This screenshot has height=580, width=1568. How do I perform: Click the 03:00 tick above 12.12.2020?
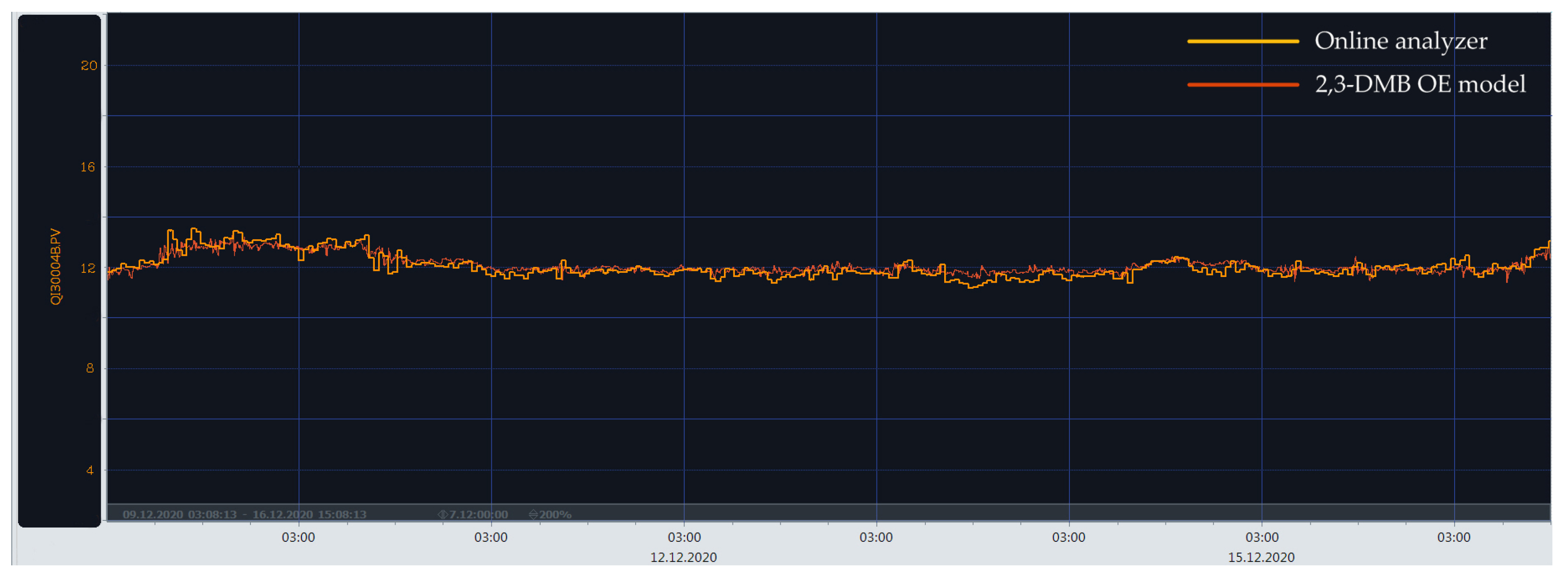click(x=683, y=537)
